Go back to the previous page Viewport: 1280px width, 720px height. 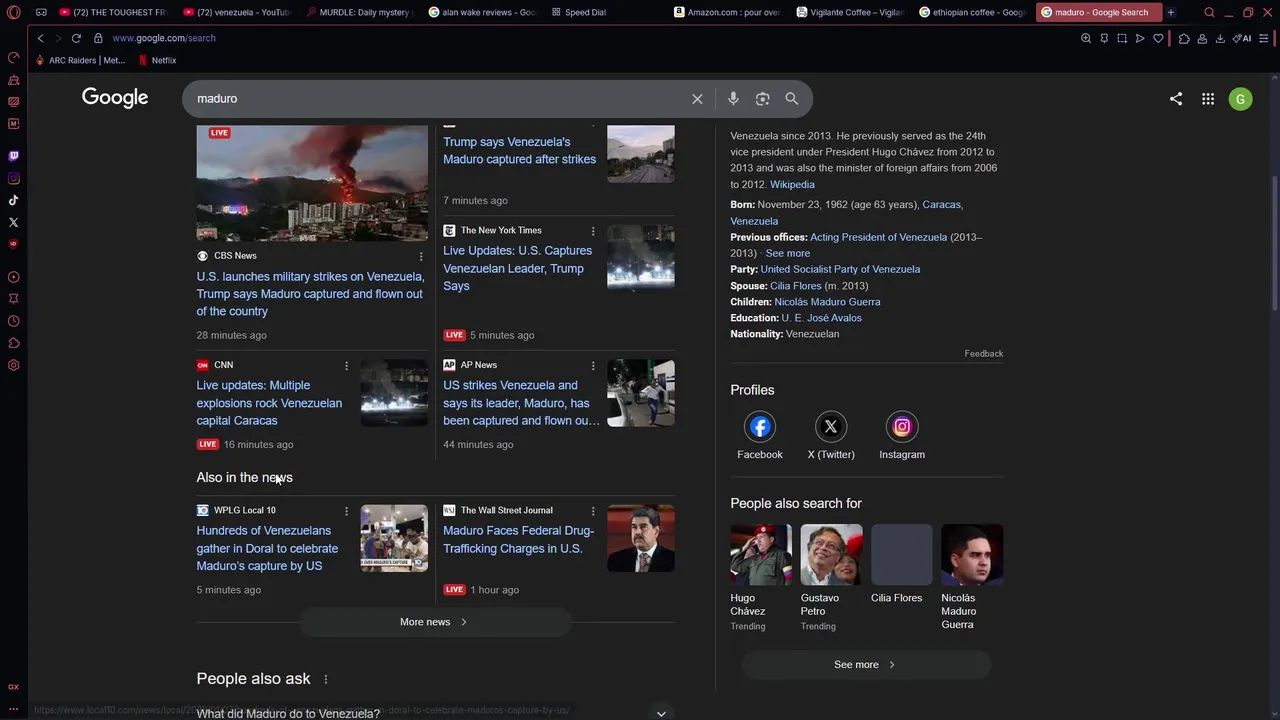pyautogui.click(x=40, y=38)
